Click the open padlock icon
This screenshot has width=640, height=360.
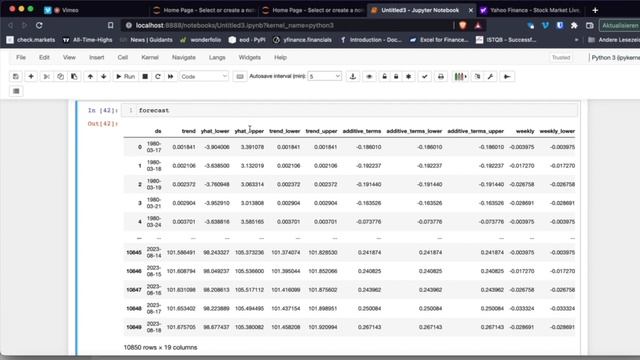pyautogui.click(x=384, y=76)
